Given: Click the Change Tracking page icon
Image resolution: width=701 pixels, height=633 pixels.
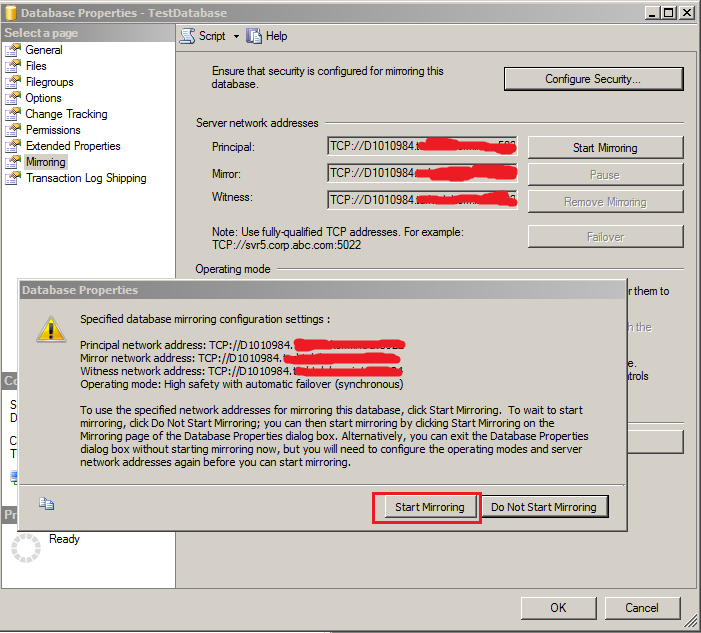Looking at the screenshot, I should coord(12,114).
